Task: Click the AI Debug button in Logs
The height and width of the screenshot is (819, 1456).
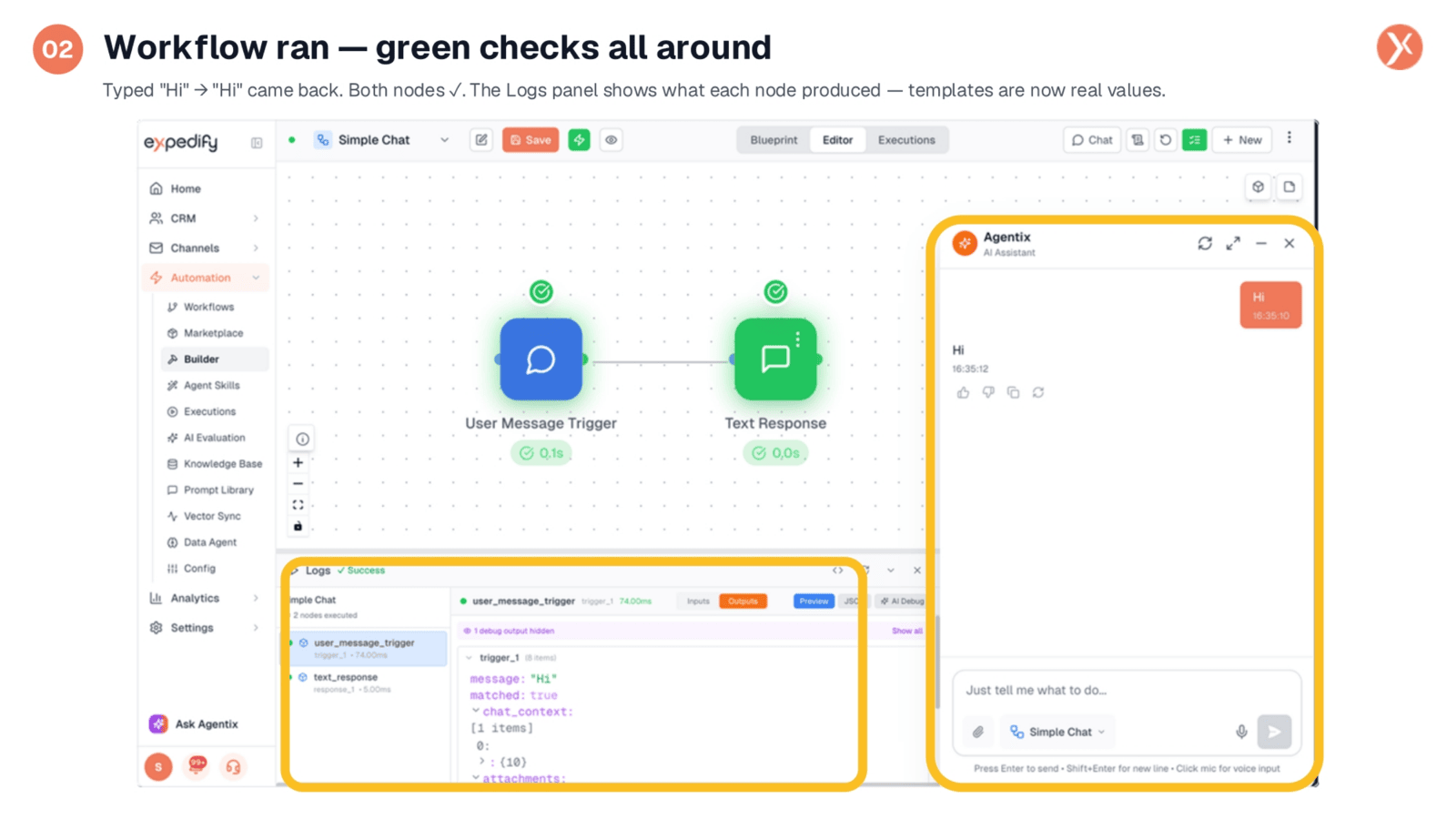Action: coord(902,602)
